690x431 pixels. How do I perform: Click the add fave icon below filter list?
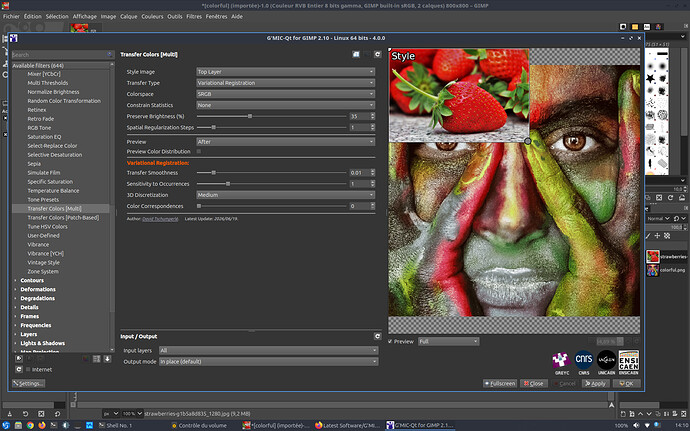[x=18, y=359]
